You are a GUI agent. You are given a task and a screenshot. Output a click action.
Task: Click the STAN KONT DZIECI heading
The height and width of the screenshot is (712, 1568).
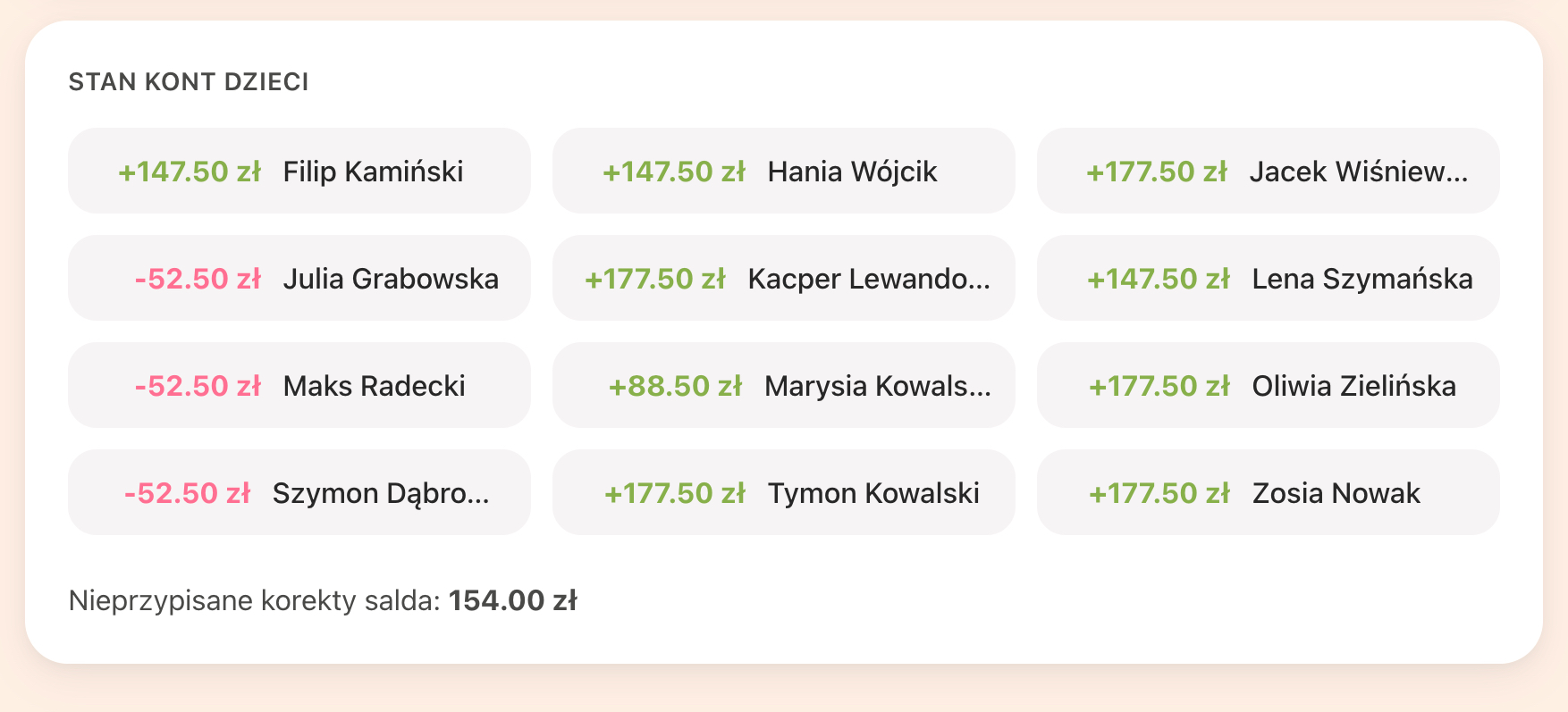tap(189, 81)
